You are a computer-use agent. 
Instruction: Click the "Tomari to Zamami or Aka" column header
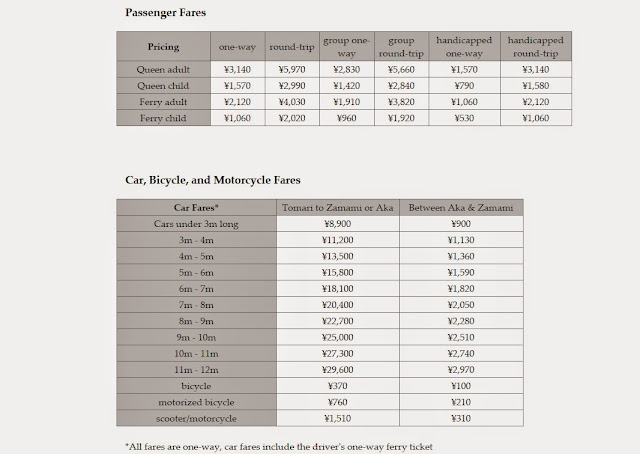pyautogui.click(x=337, y=207)
